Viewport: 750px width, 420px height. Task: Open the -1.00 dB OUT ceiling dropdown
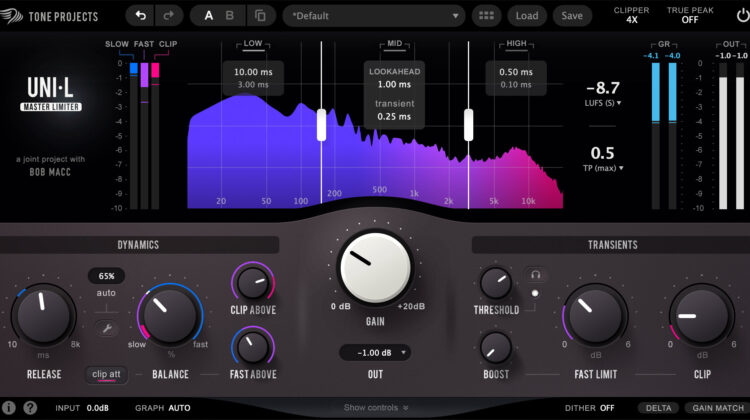point(375,353)
